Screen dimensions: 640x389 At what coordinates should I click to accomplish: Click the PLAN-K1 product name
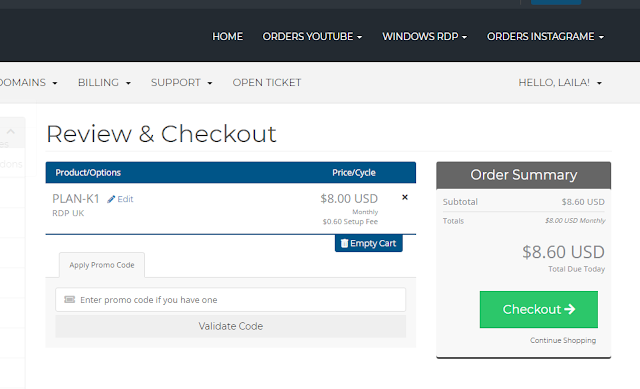click(76, 199)
